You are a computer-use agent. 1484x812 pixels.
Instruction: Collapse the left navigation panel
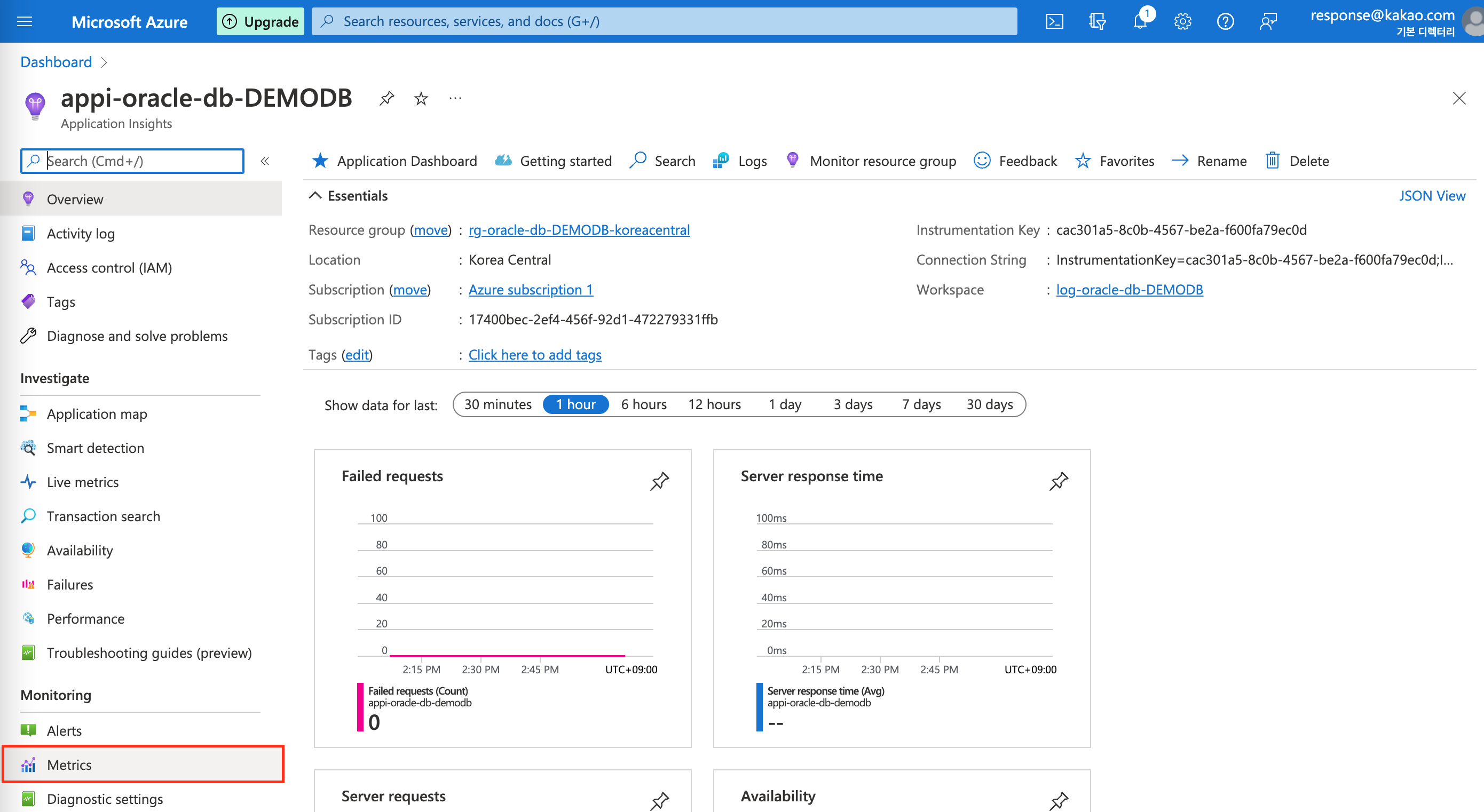point(266,160)
